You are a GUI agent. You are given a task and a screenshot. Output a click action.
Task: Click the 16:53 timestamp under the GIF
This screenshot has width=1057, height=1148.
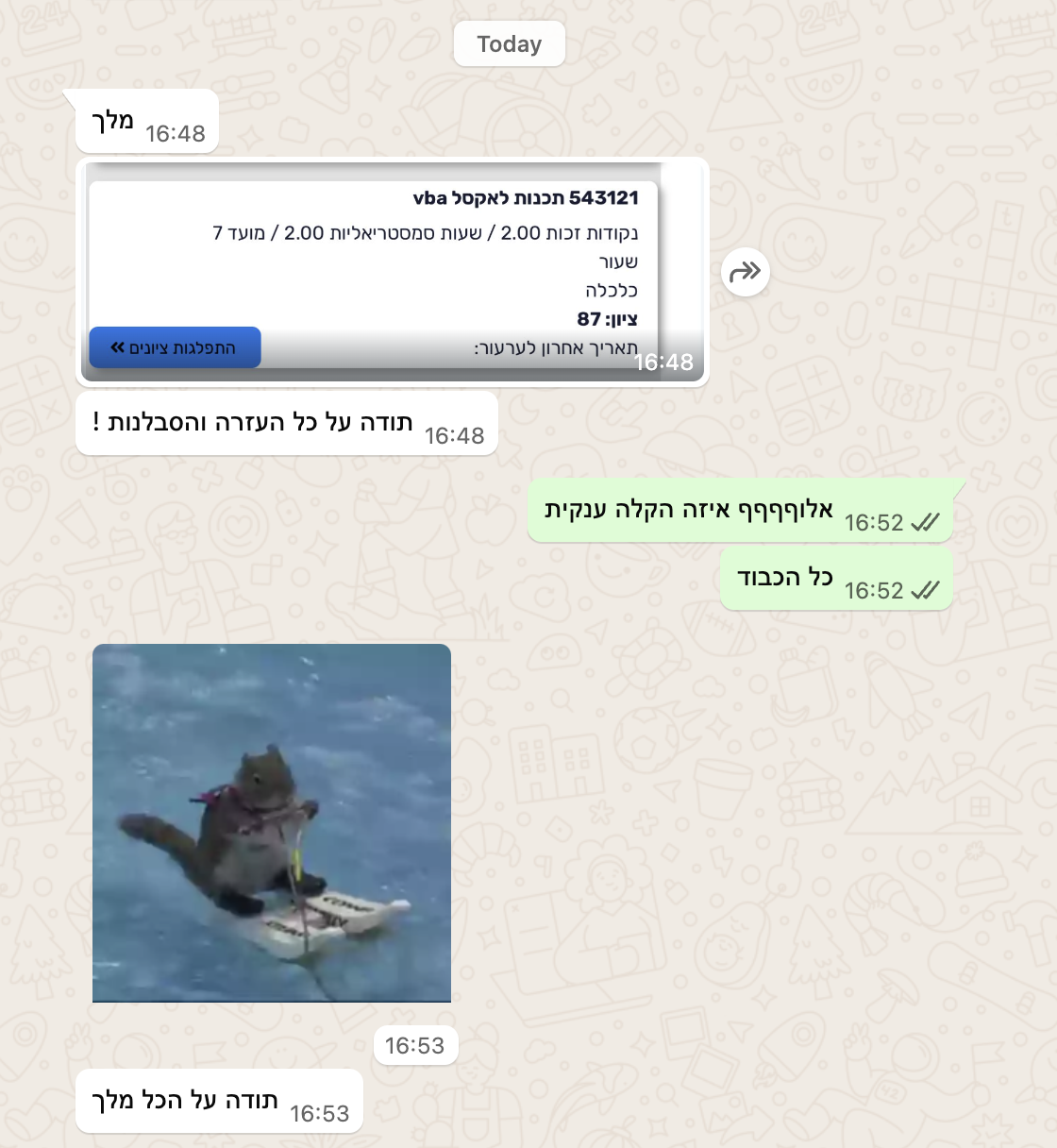(x=415, y=1046)
